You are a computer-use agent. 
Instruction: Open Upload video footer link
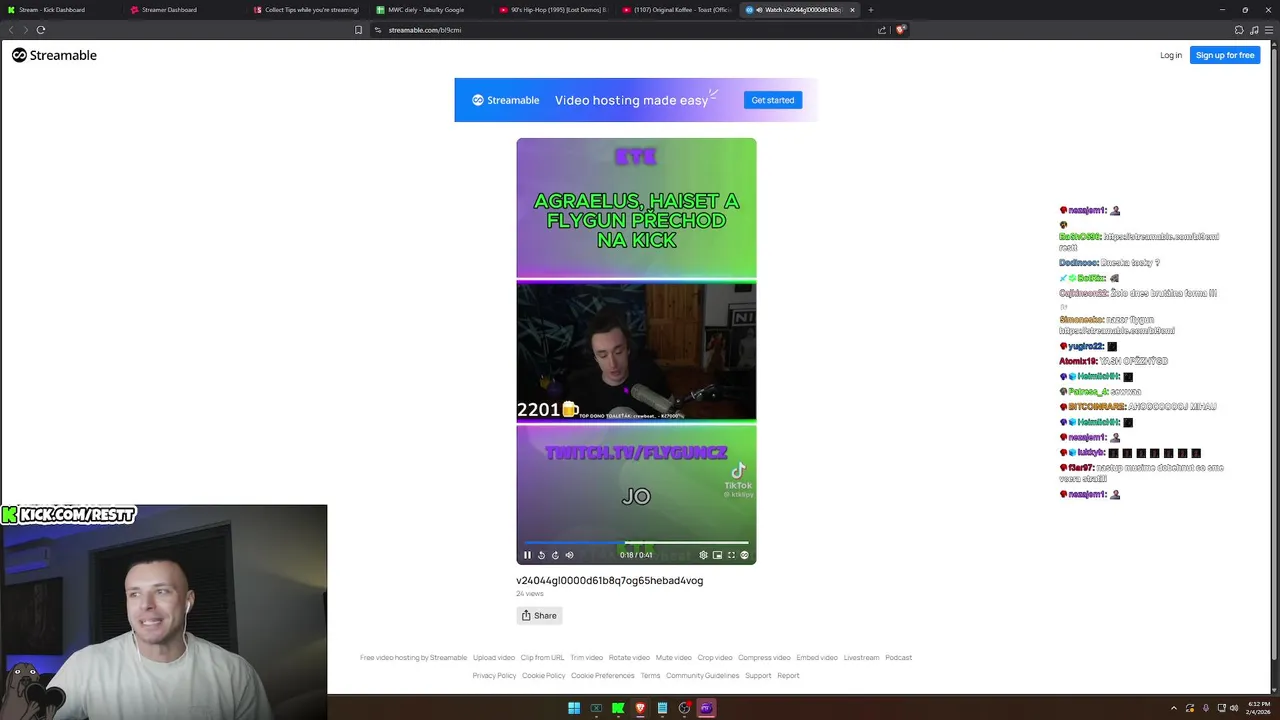[494, 658]
